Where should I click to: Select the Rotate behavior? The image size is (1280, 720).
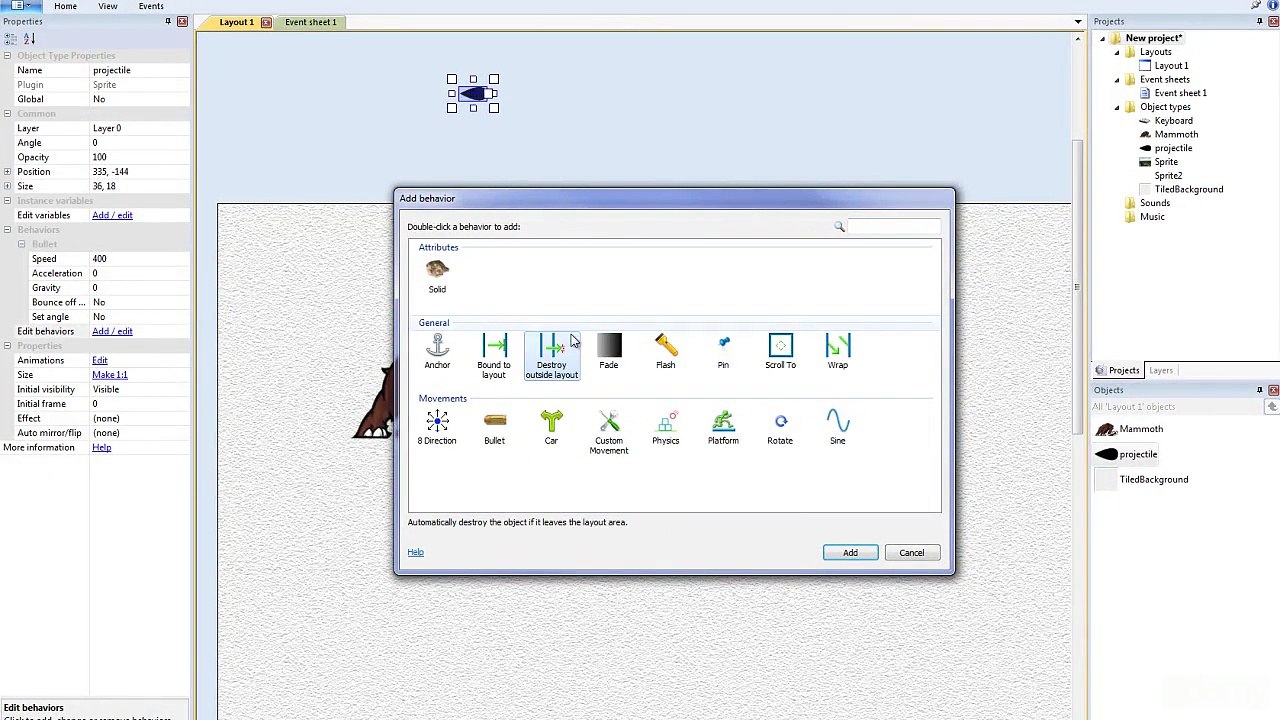(780, 427)
